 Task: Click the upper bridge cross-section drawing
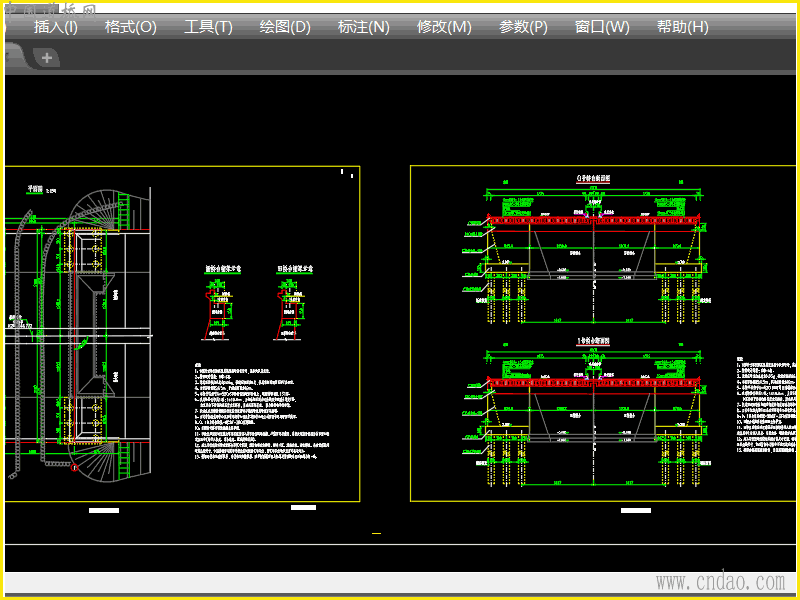pos(593,250)
